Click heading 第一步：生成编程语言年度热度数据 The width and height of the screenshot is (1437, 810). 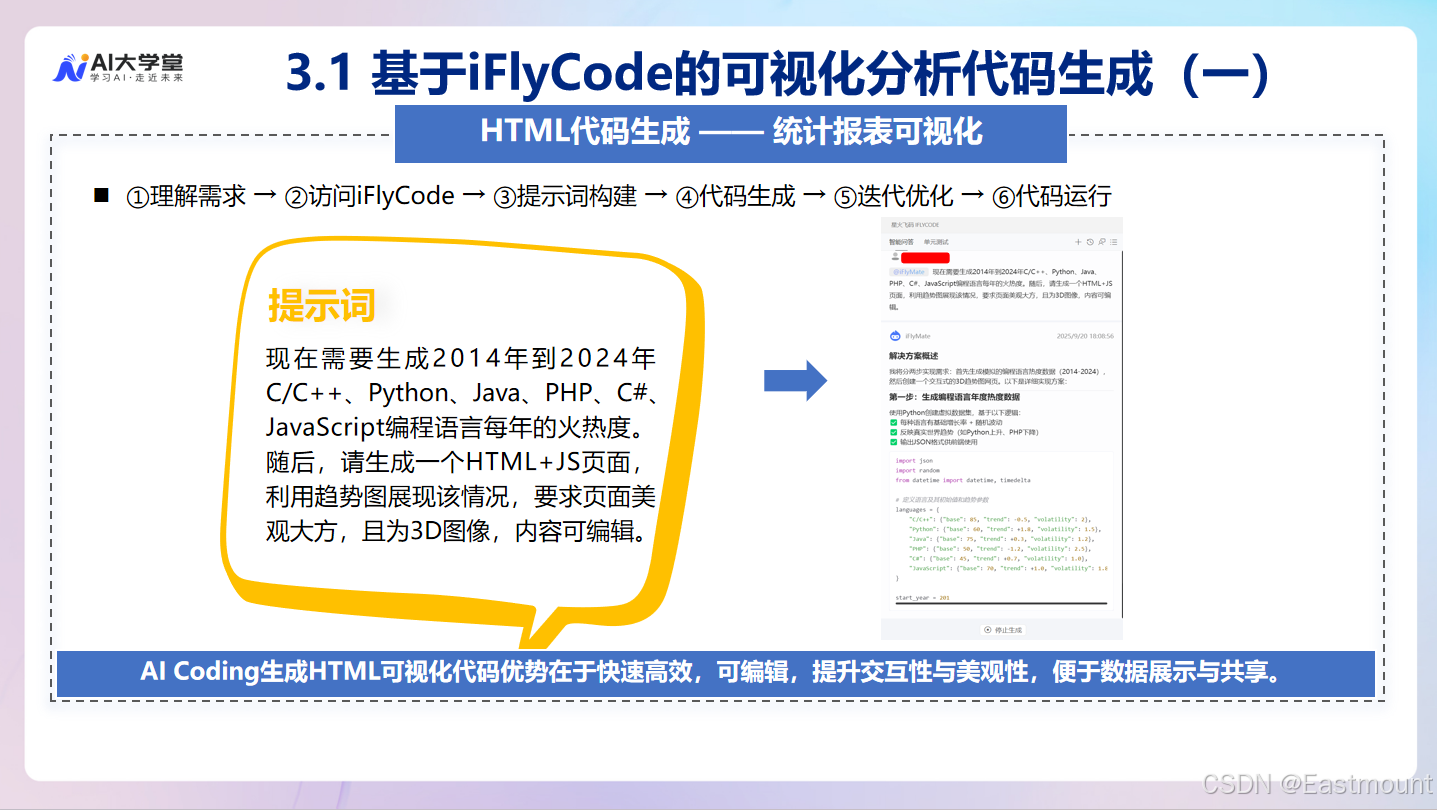click(954, 397)
